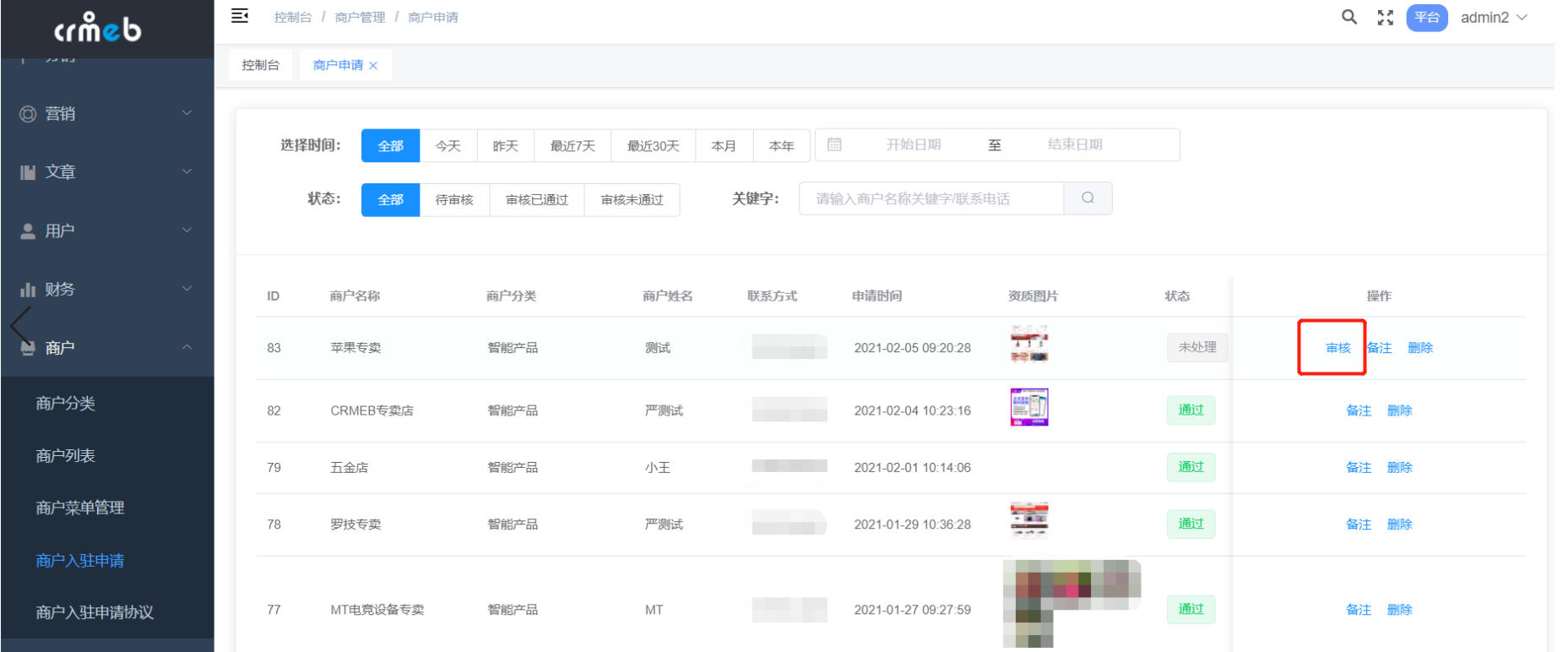Click the 平台 badge in header

(1427, 18)
